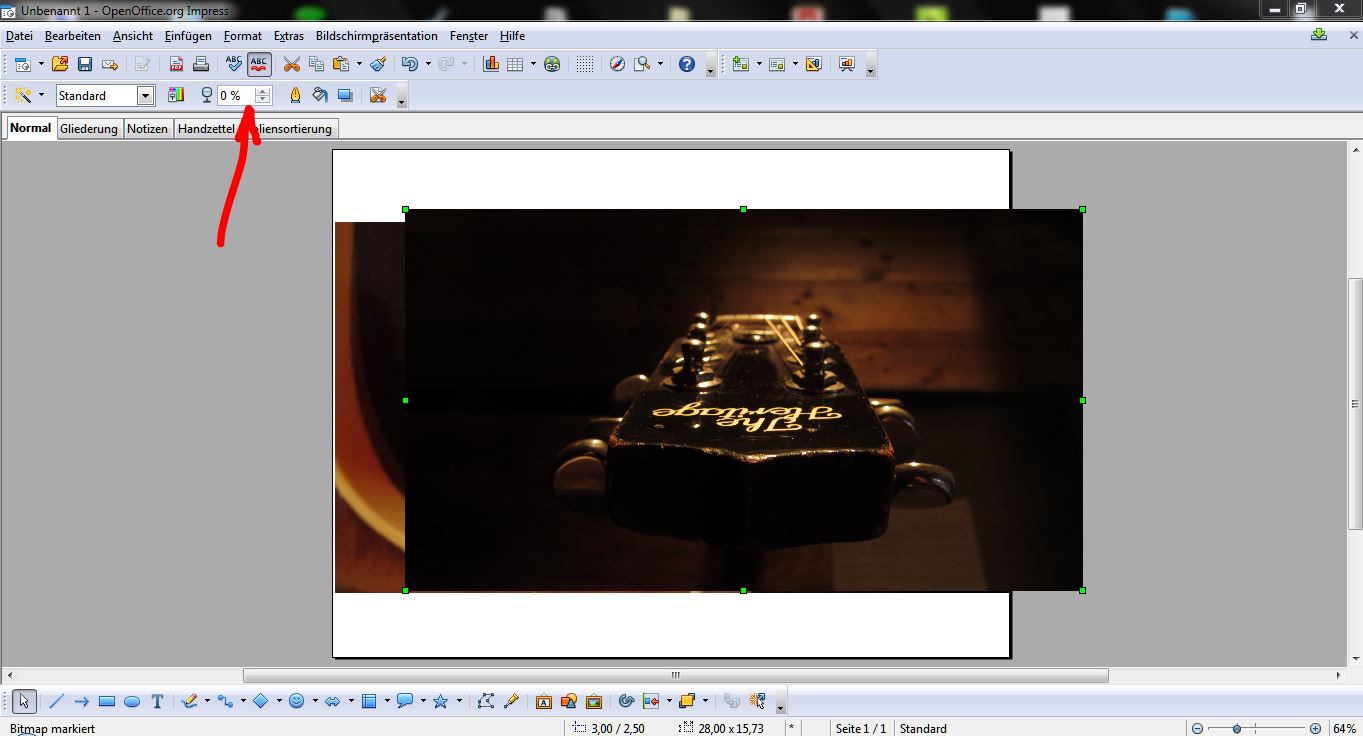Save document with the floppy disk icon
Viewport: 1363px width, 736px height.
point(85,64)
